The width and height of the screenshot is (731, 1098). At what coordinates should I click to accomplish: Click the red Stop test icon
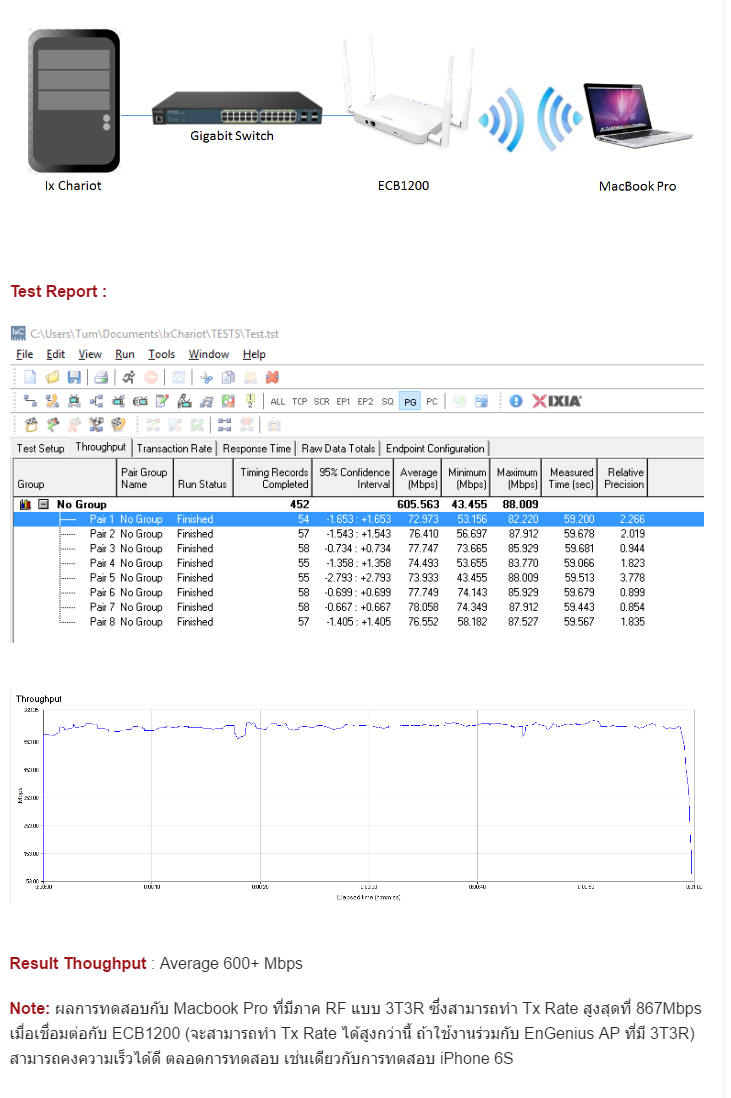coord(151,377)
